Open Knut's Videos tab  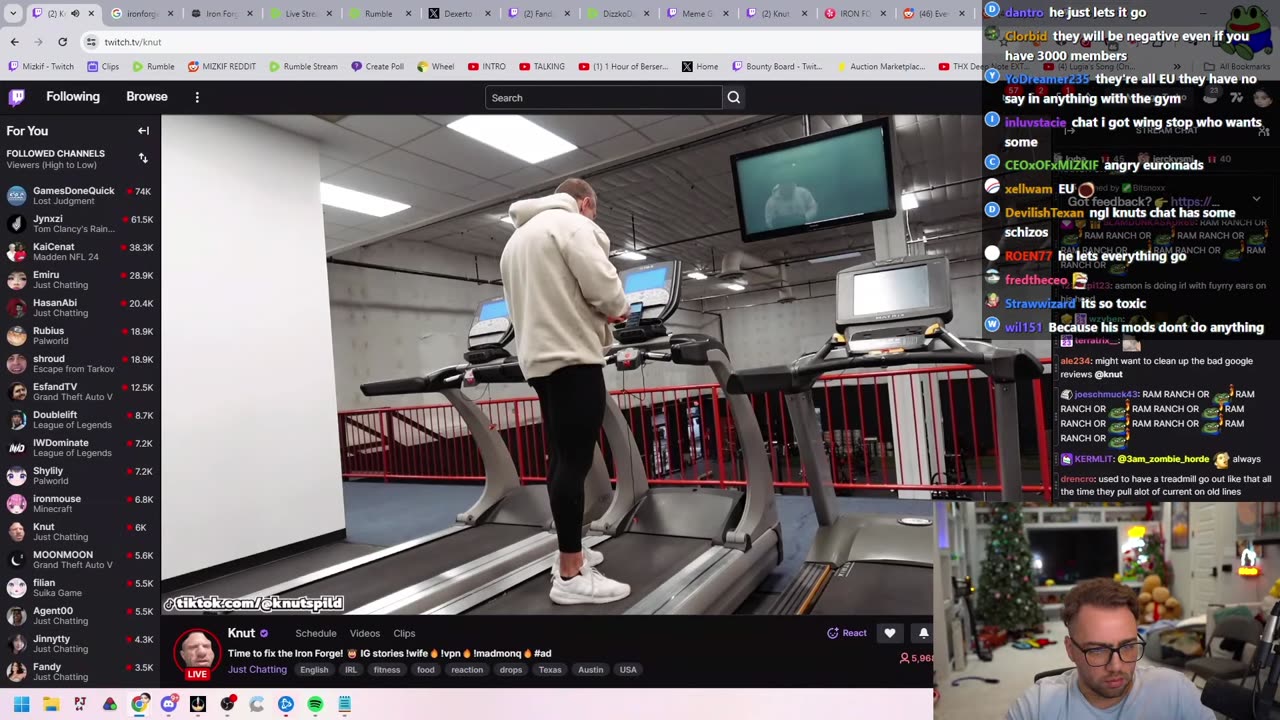point(365,633)
